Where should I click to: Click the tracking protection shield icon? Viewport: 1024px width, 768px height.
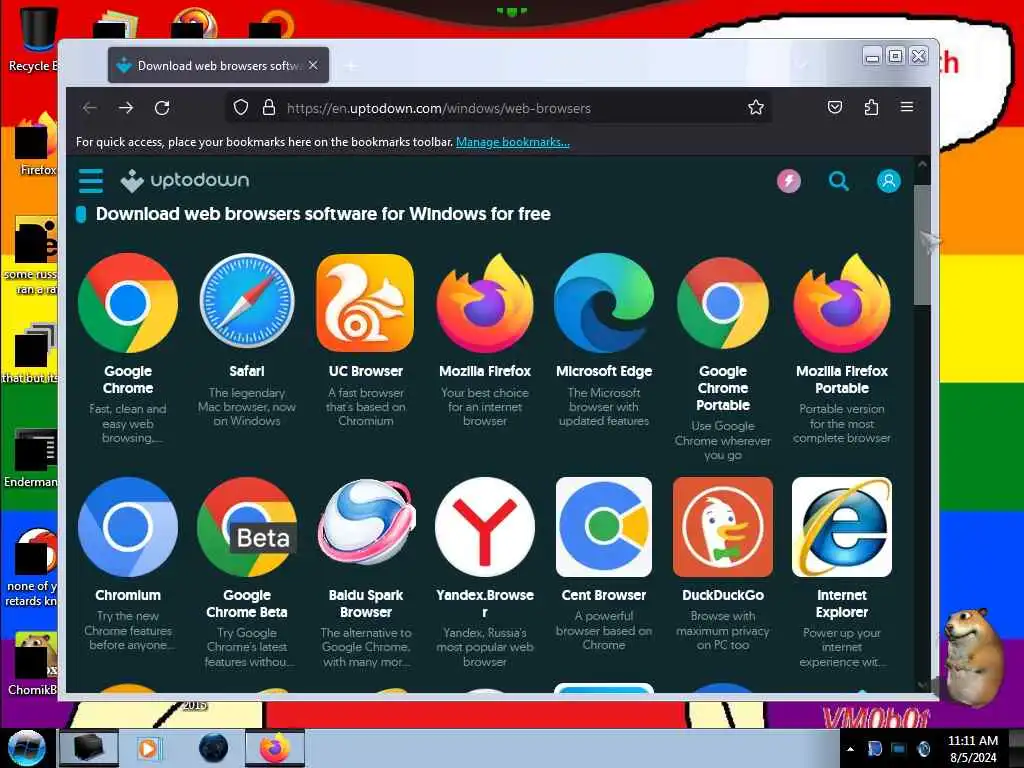tap(241, 108)
